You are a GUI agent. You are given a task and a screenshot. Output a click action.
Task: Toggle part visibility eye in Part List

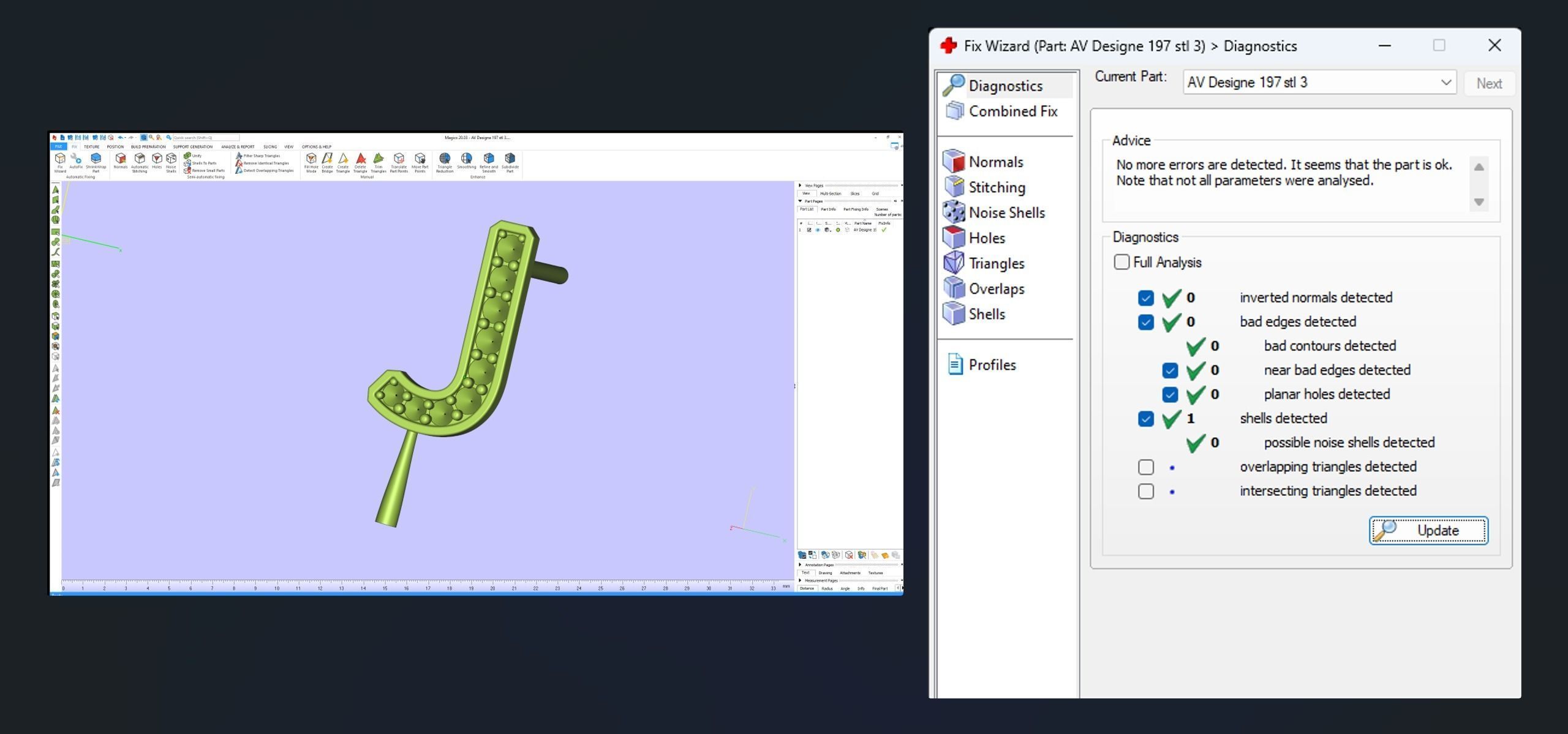(818, 230)
